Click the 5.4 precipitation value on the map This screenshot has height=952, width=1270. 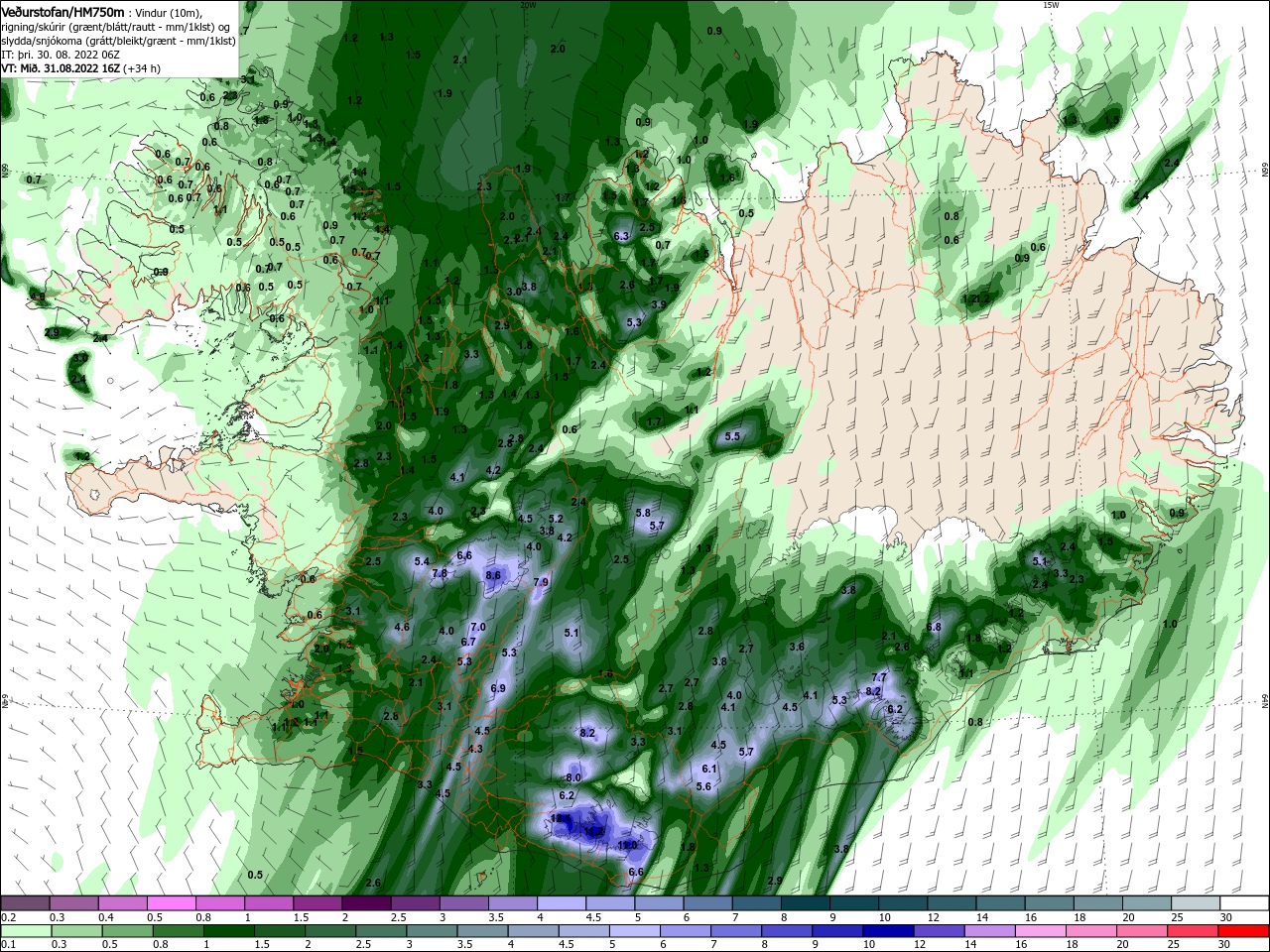[422, 561]
